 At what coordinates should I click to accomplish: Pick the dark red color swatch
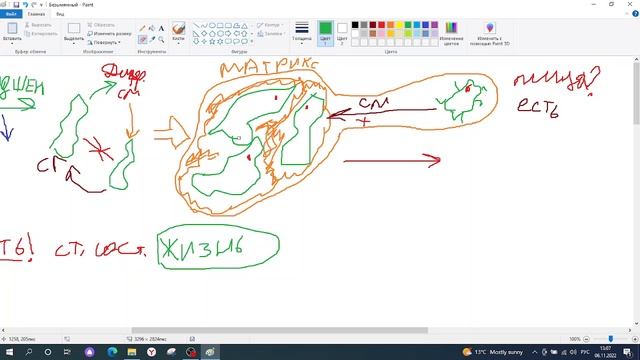(373, 25)
